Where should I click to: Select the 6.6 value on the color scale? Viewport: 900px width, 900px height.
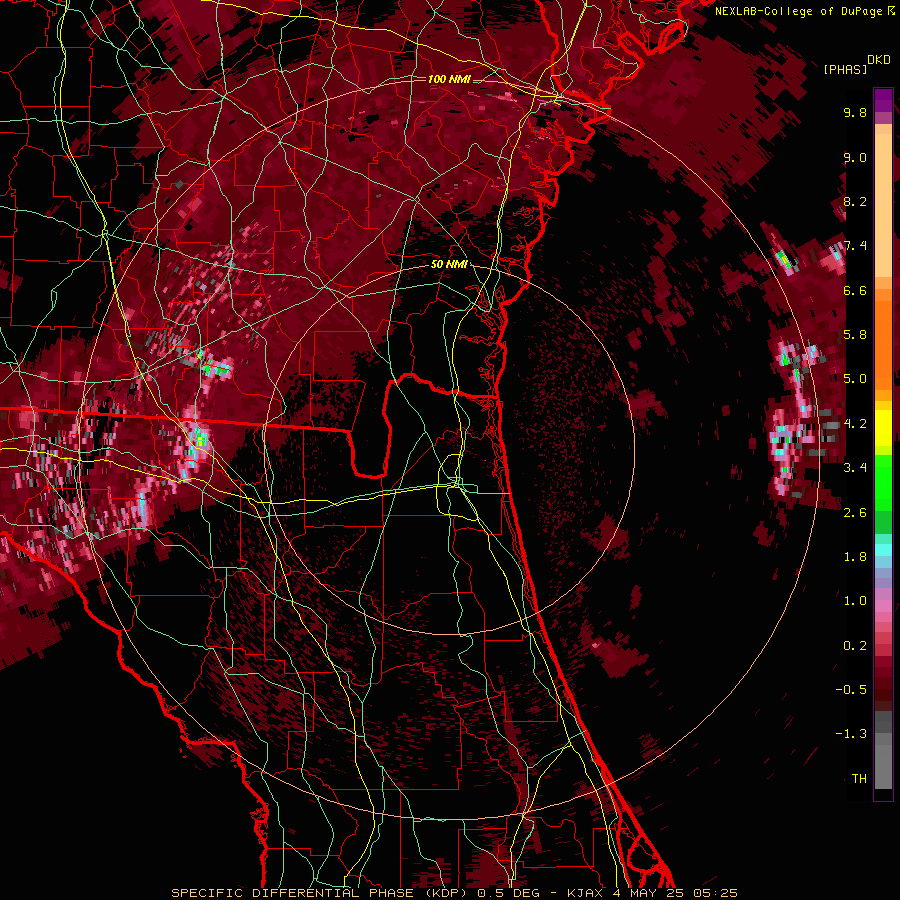pyautogui.click(x=855, y=290)
